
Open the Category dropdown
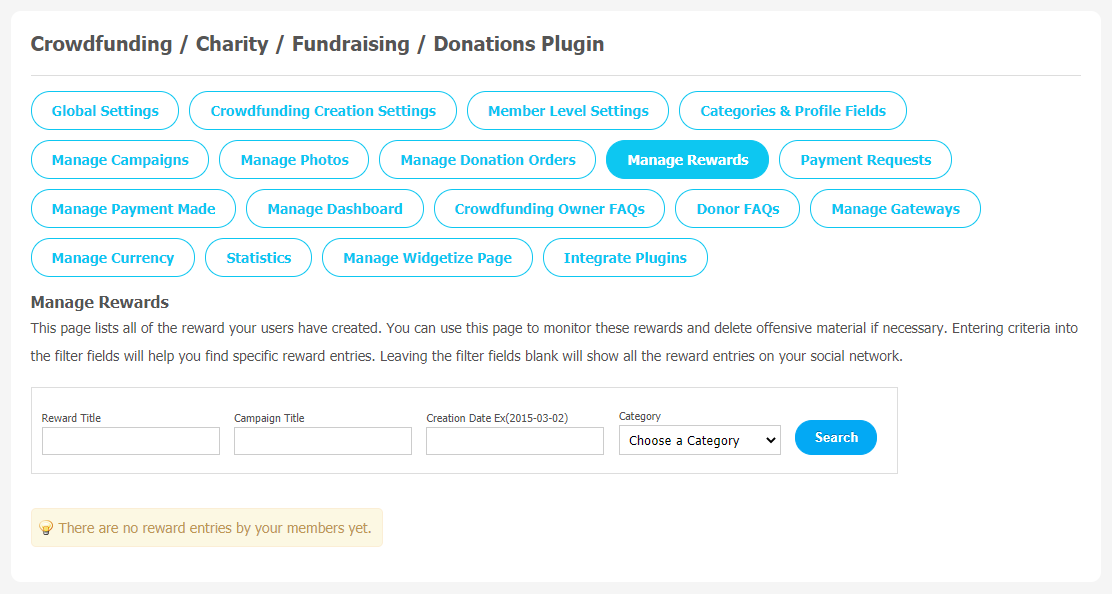[x=699, y=440]
